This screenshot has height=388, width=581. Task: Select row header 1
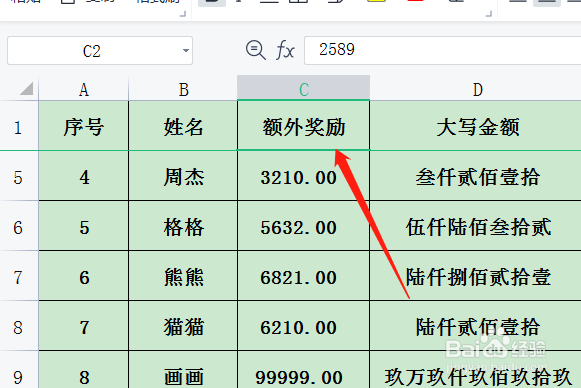[x=19, y=126]
